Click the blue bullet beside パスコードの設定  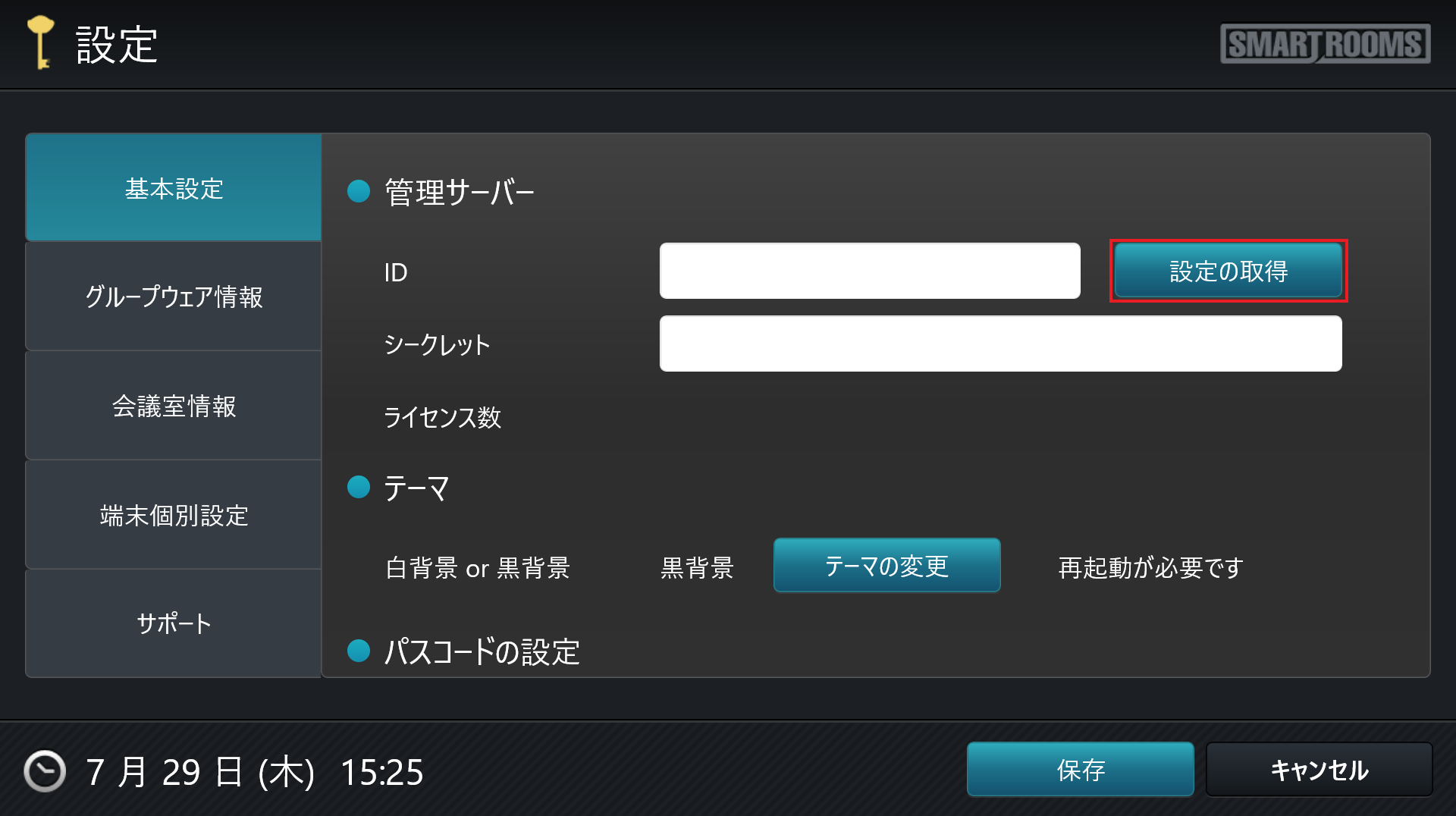pyautogui.click(x=358, y=651)
